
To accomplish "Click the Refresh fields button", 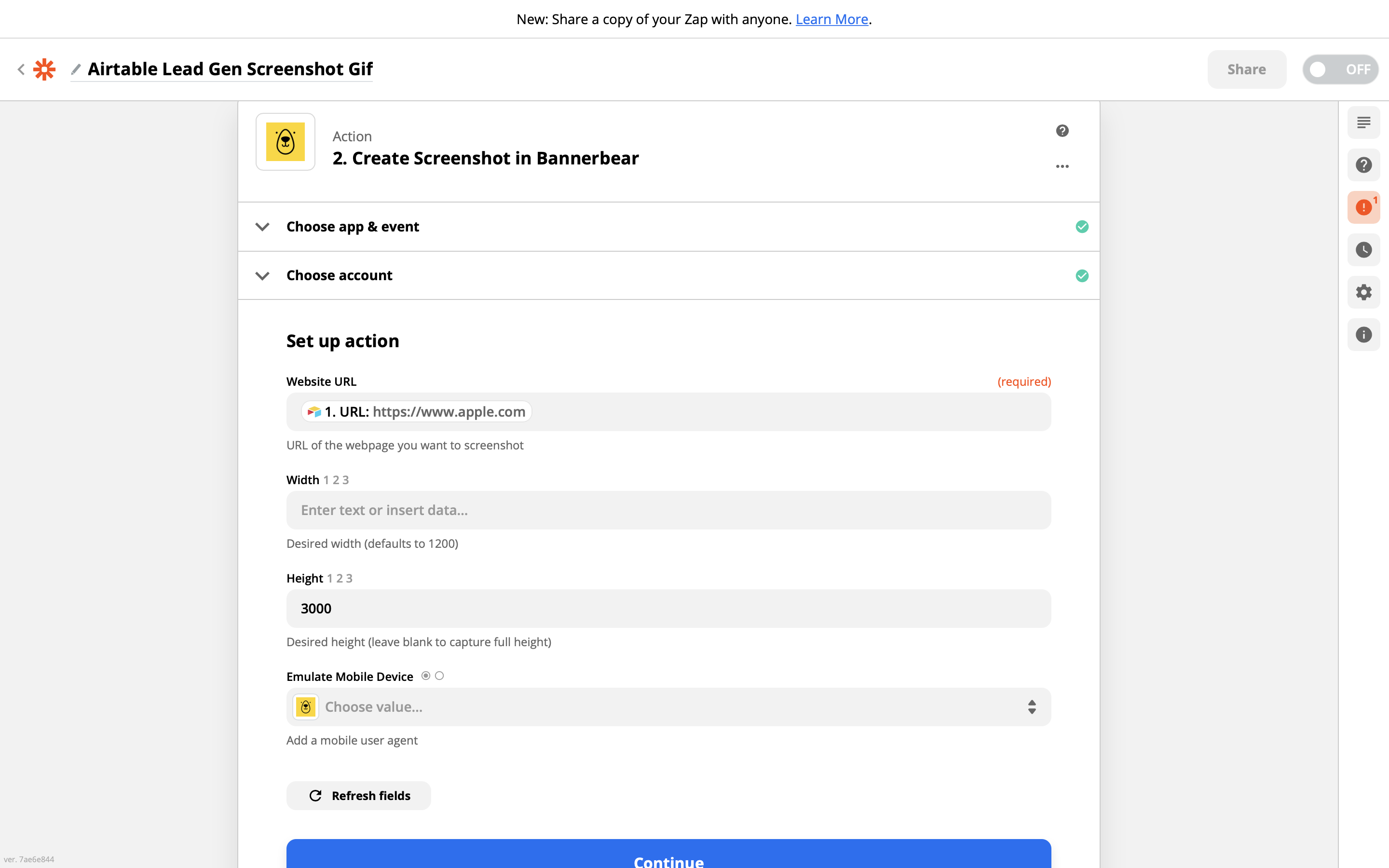I will tap(359, 796).
